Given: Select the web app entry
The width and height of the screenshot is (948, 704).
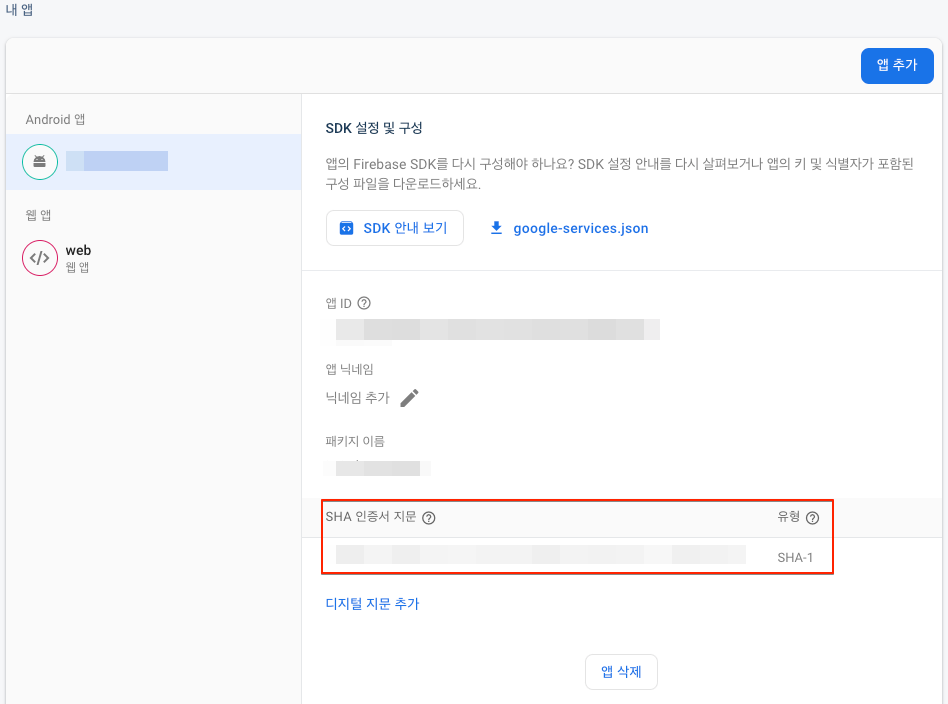Looking at the screenshot, I should tap(154, 258).
